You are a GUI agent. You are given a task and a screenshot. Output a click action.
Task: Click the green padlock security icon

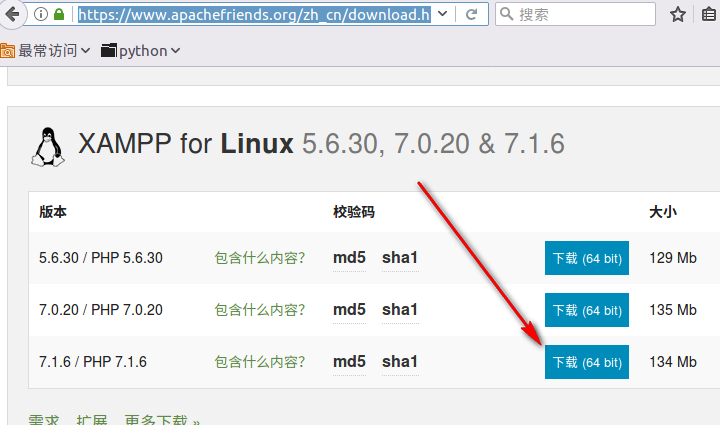point(59,14)
